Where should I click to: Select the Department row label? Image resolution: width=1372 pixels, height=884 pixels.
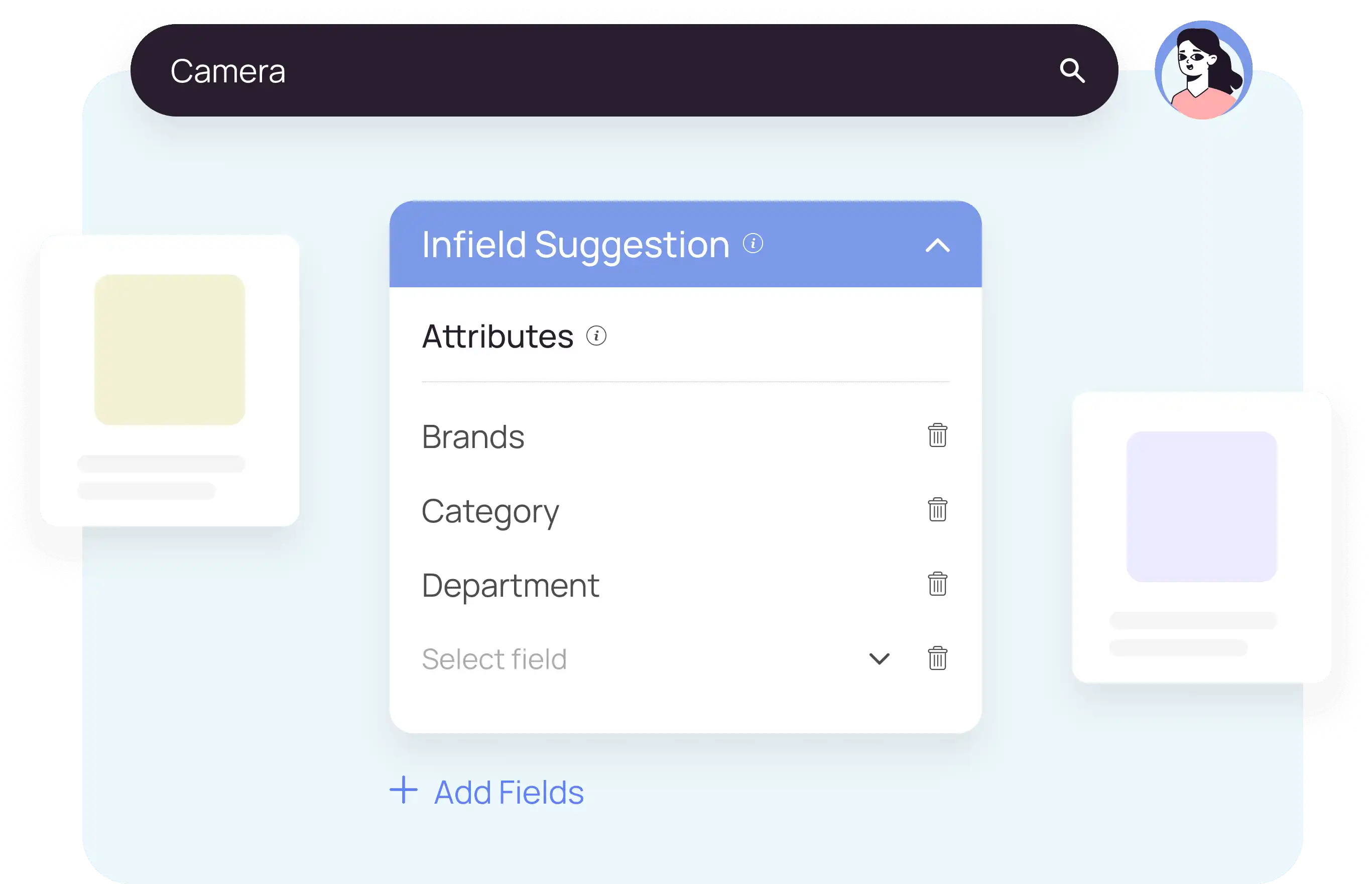click(510, 586)
